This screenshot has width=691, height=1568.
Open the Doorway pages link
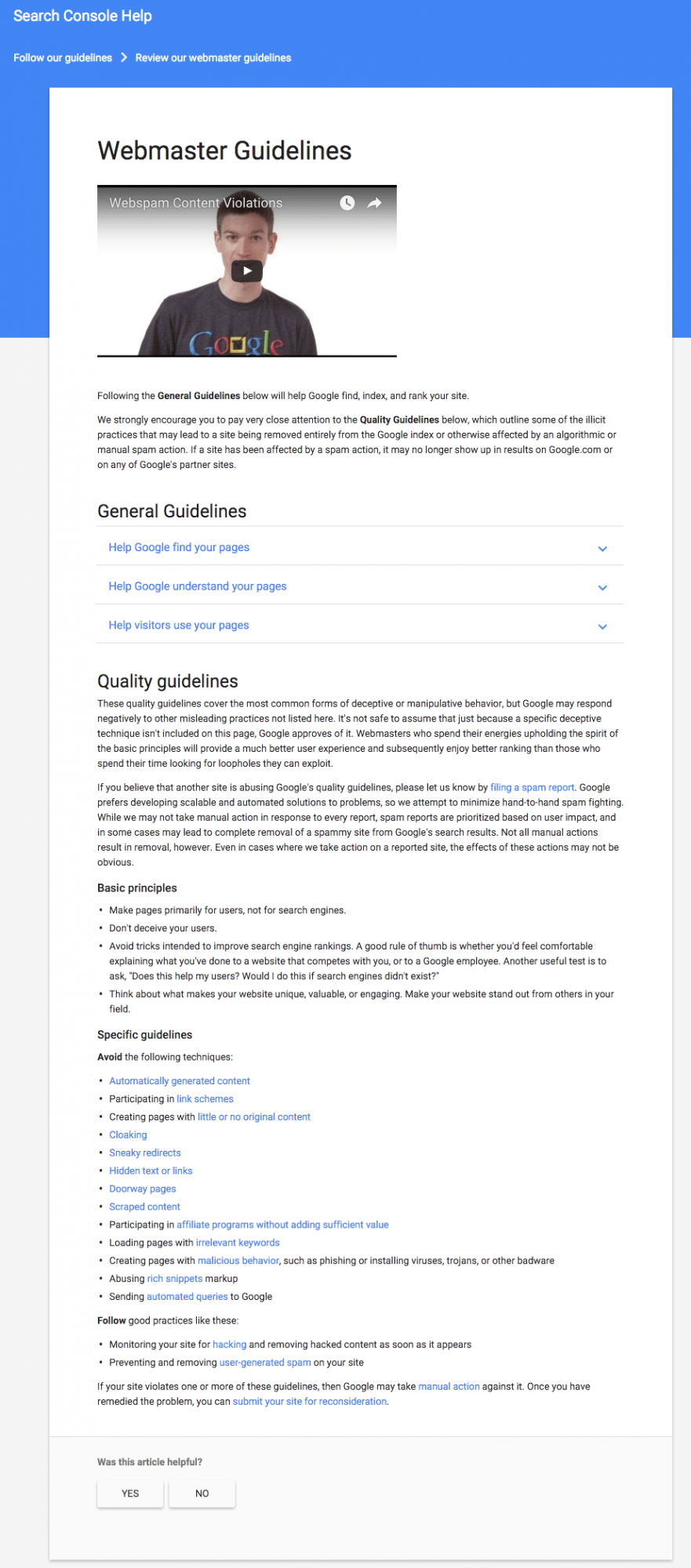point(143,1189)
